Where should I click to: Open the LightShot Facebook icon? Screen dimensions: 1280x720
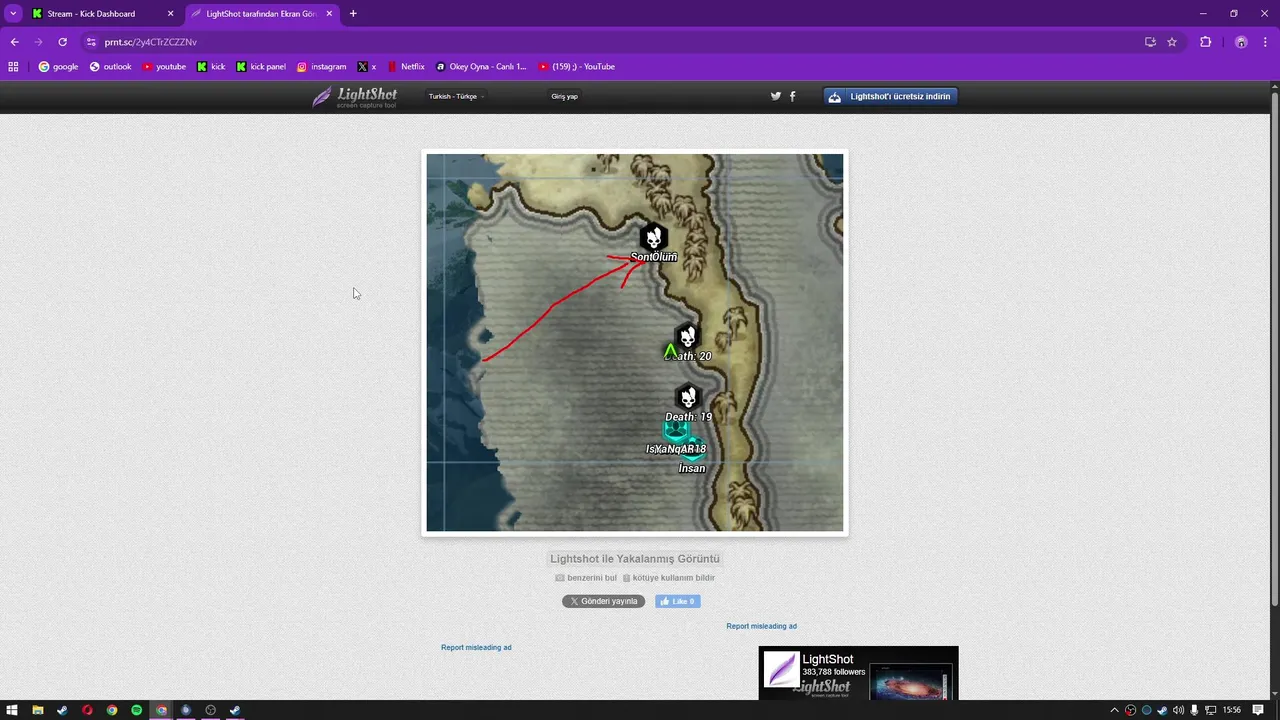[x=793, y=96]
